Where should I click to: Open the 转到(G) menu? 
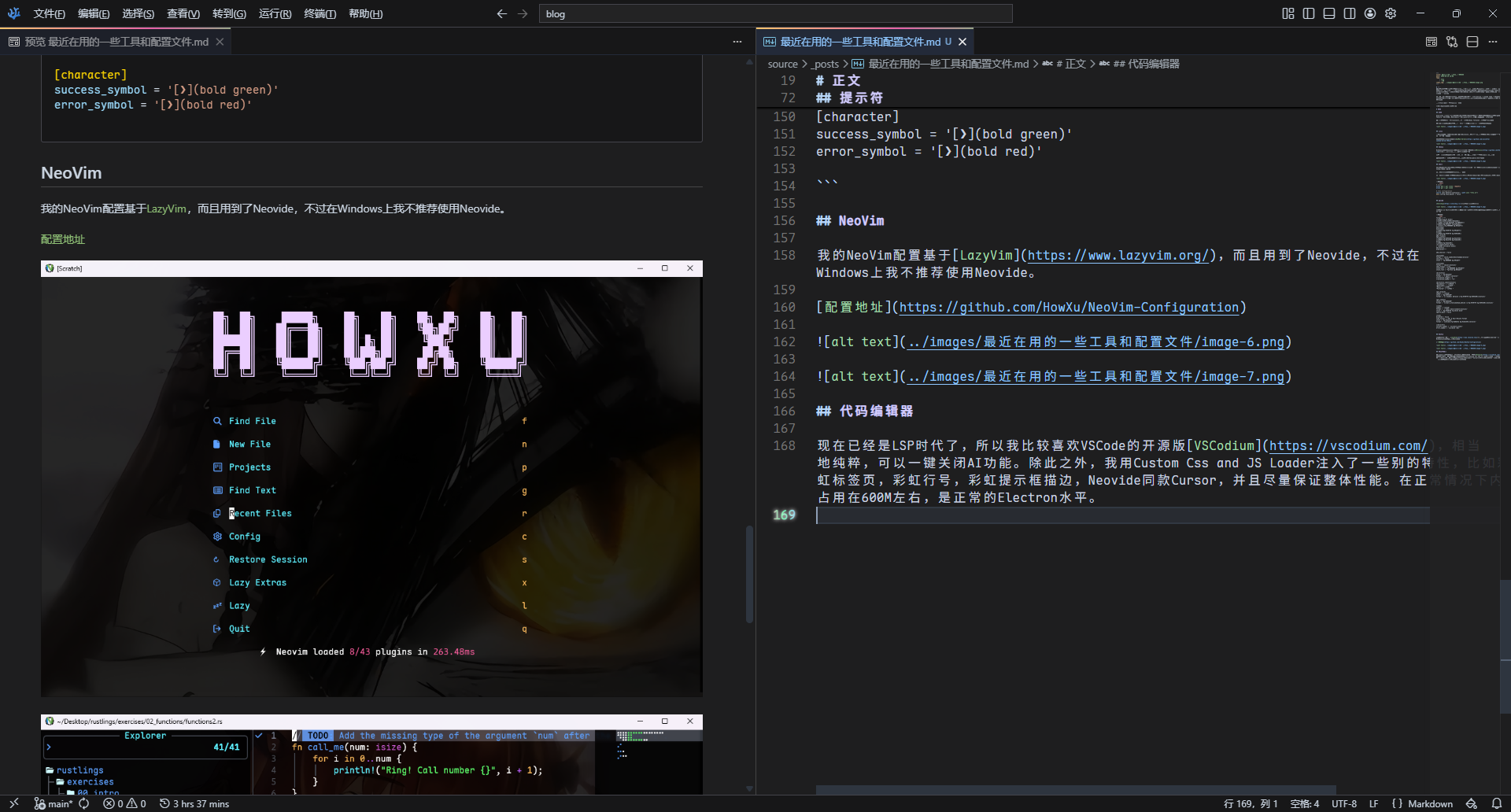(x=229, y=13)
